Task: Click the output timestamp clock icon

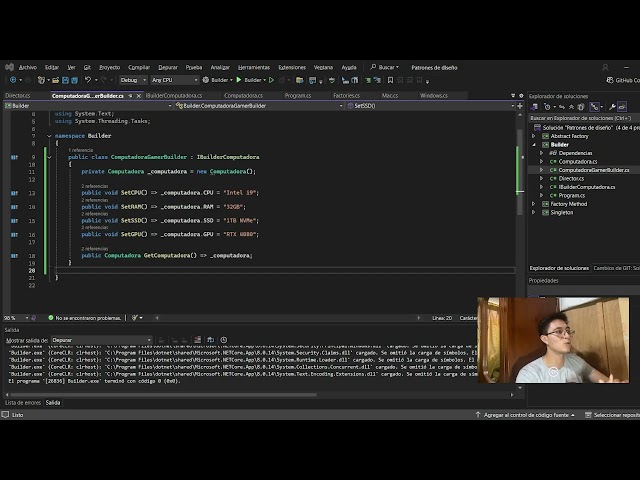Action: [224, 340]
